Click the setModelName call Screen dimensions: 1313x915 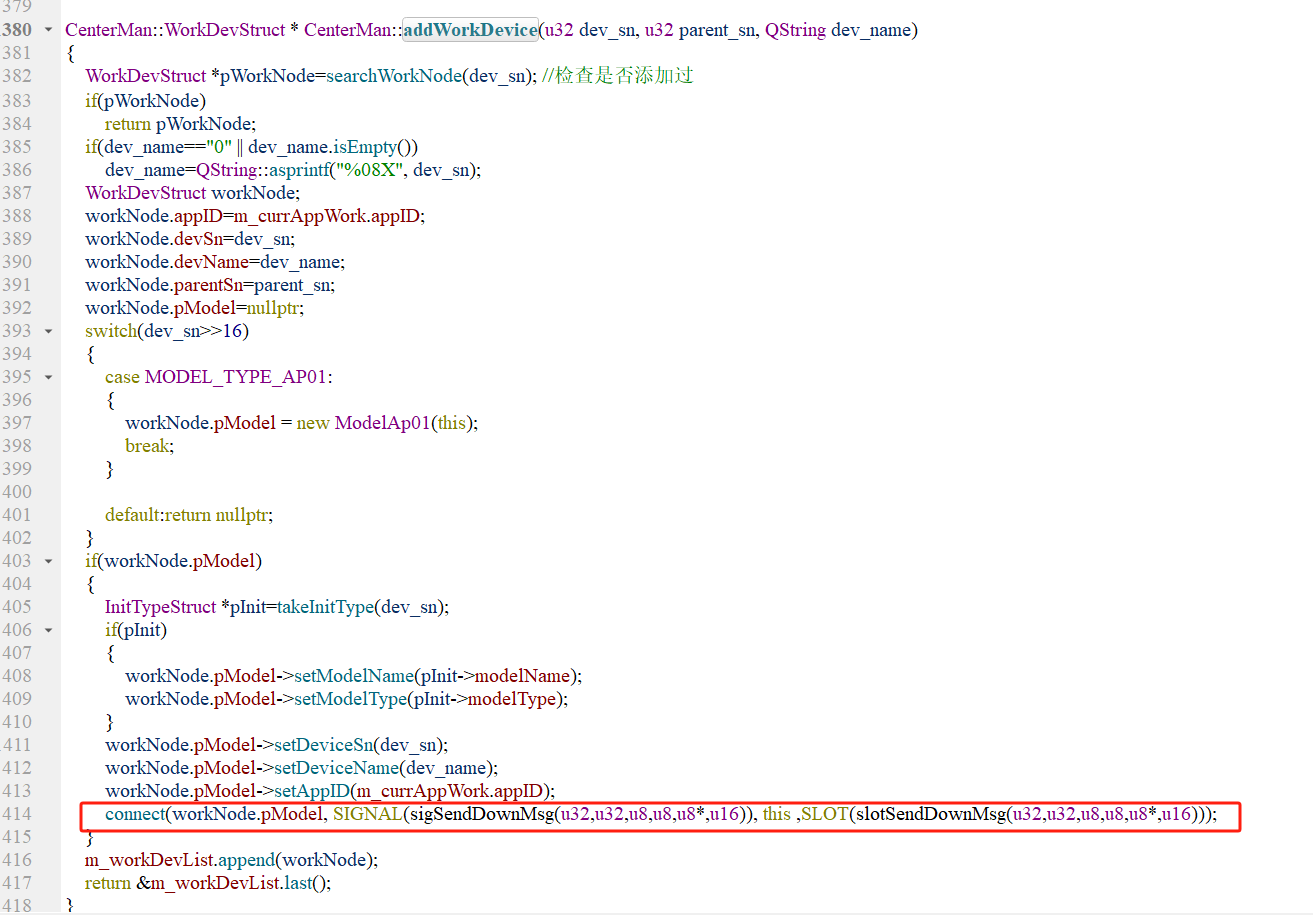(354, 676)
